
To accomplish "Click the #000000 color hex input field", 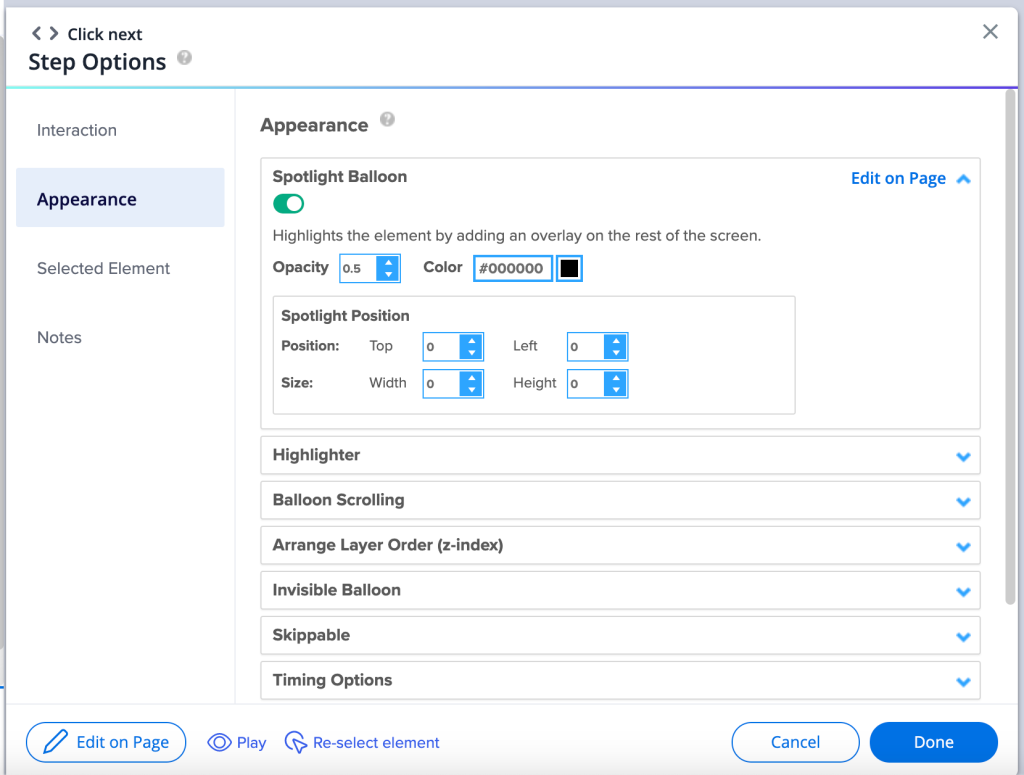I will click(x=512, y=268).
